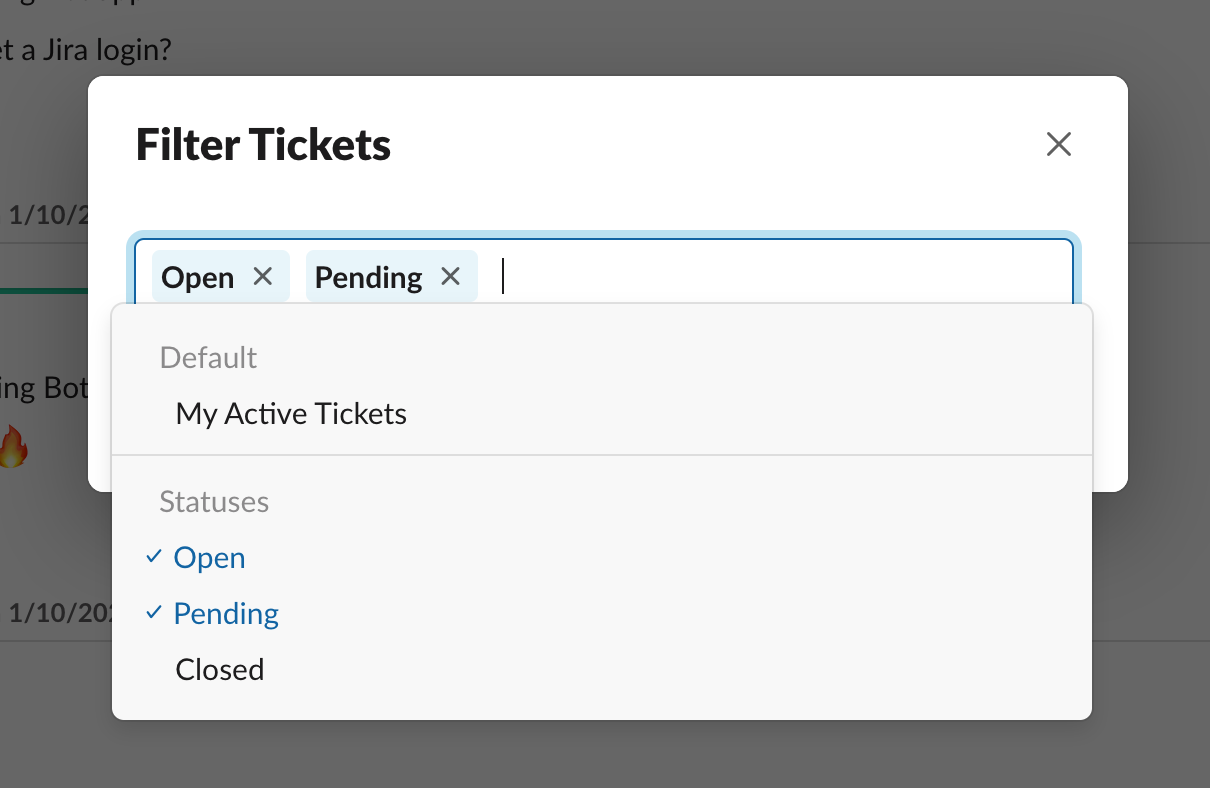Deselect the checked Pending status
The height and width of the screenshot is (788, 1210).
(x=602, y=614)
